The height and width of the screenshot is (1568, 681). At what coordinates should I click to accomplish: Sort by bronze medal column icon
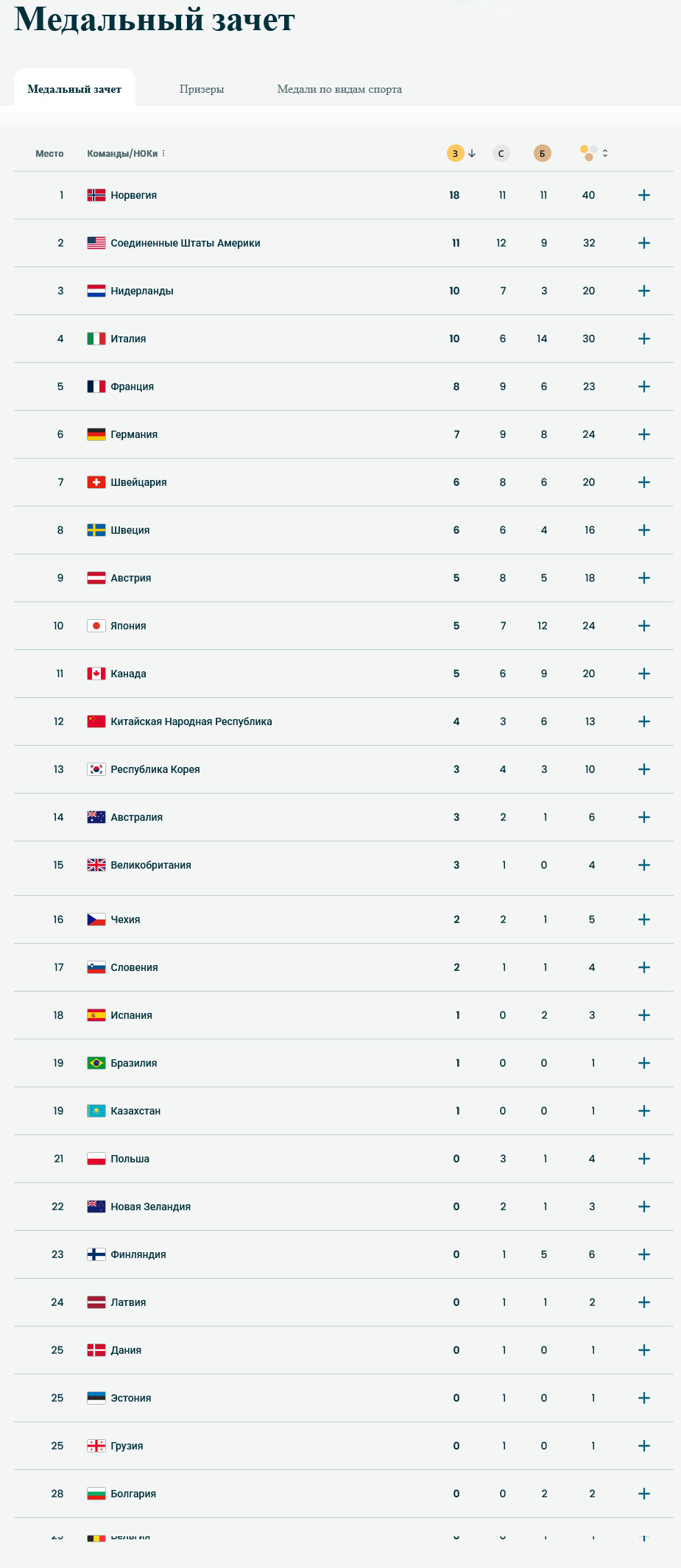click(542, 153)
